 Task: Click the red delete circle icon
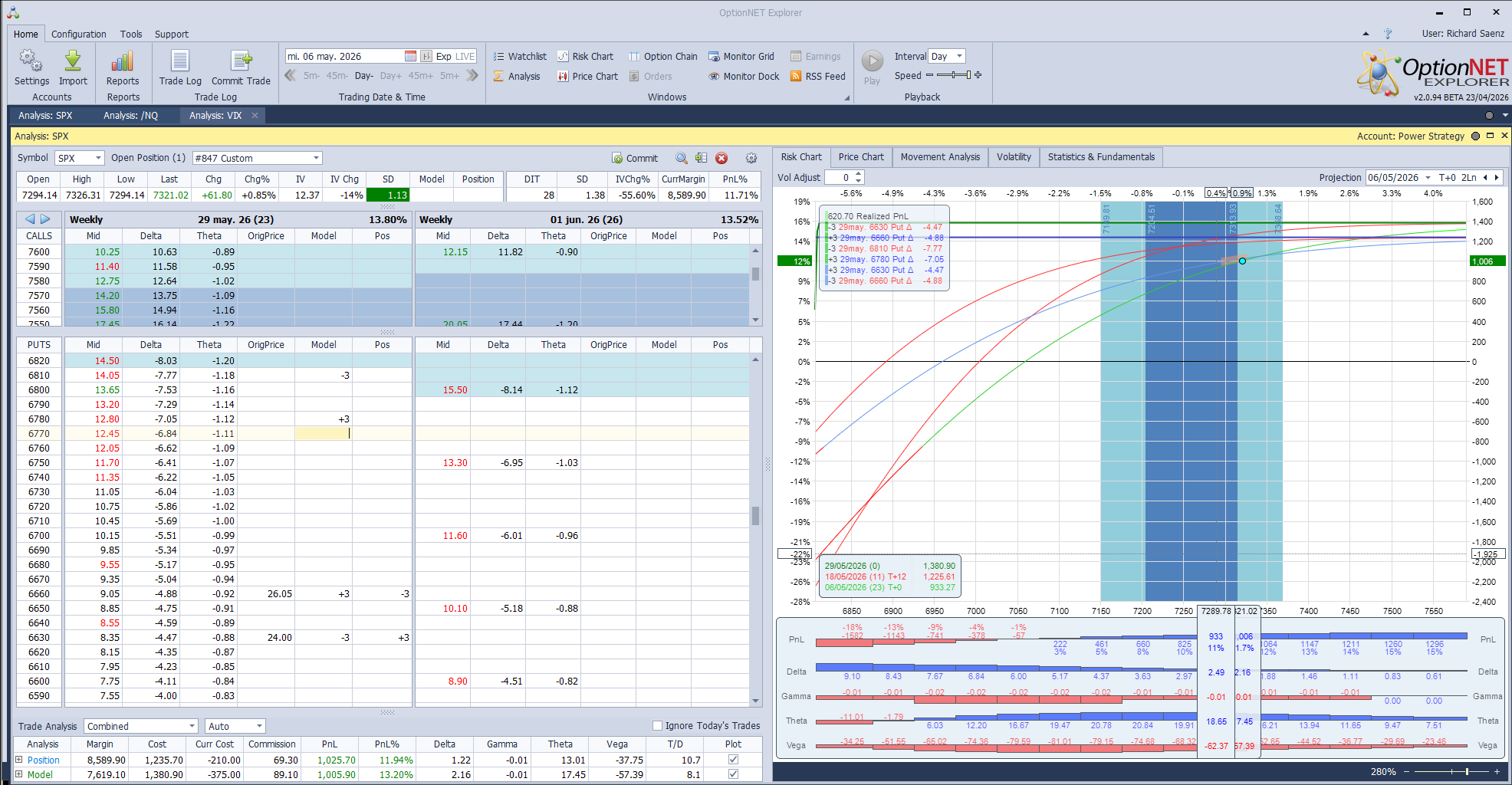tap(721, 158)
